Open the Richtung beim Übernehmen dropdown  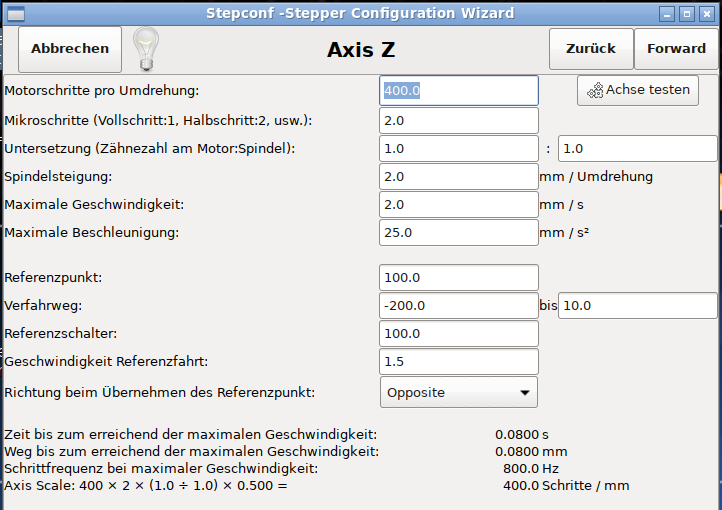click(x=459, y=392)
